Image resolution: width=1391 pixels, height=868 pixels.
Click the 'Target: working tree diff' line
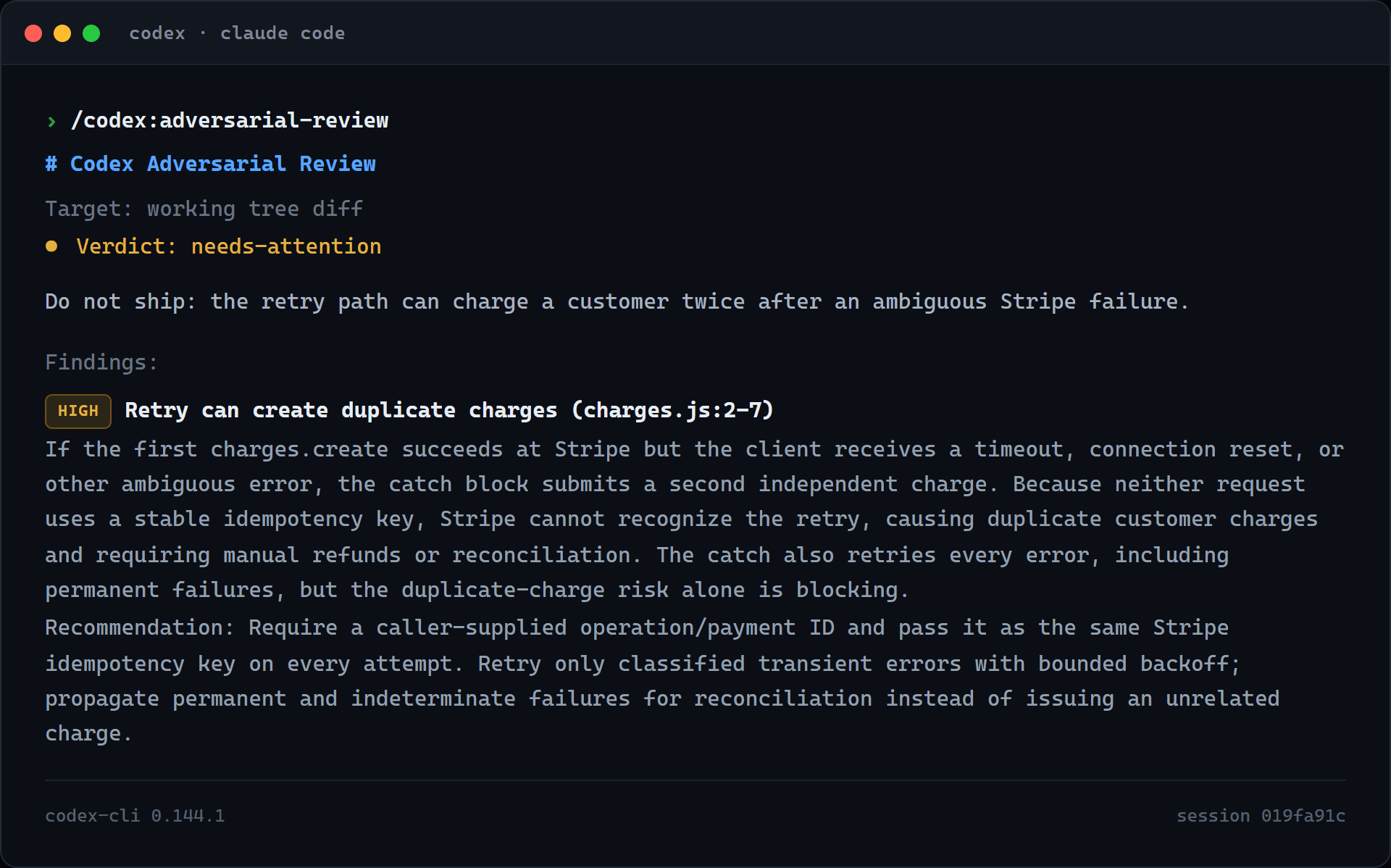tap(204, 209)
